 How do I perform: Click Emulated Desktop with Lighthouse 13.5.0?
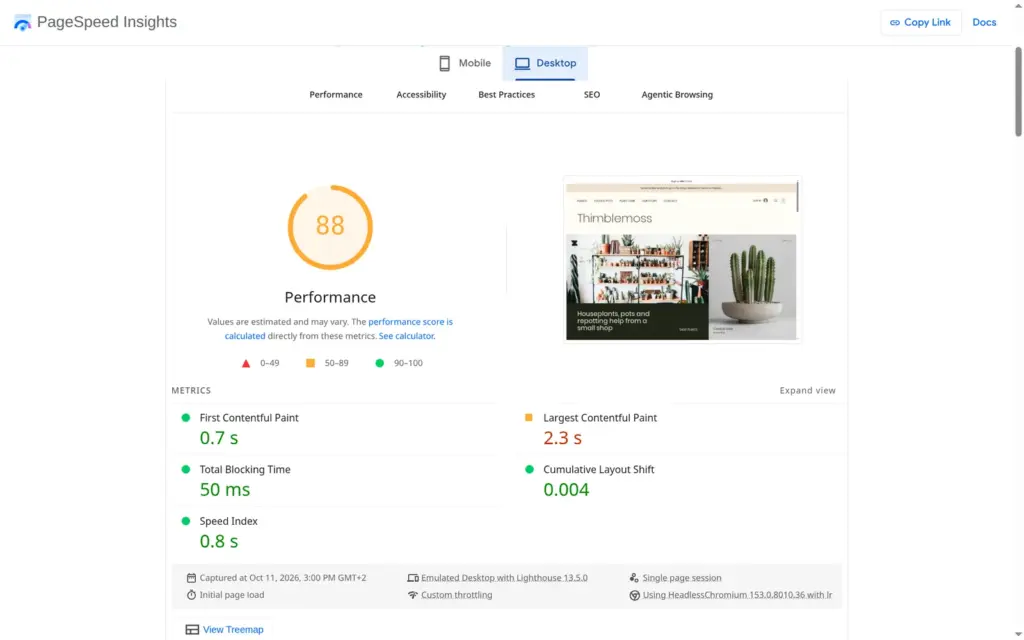pyautogui.click(x=504, y=578)
